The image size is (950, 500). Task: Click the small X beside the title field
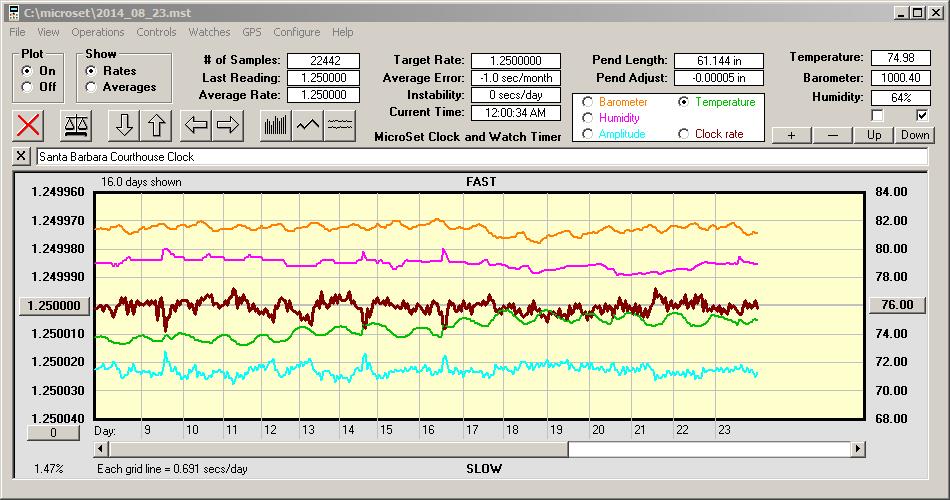click(21, 156)
